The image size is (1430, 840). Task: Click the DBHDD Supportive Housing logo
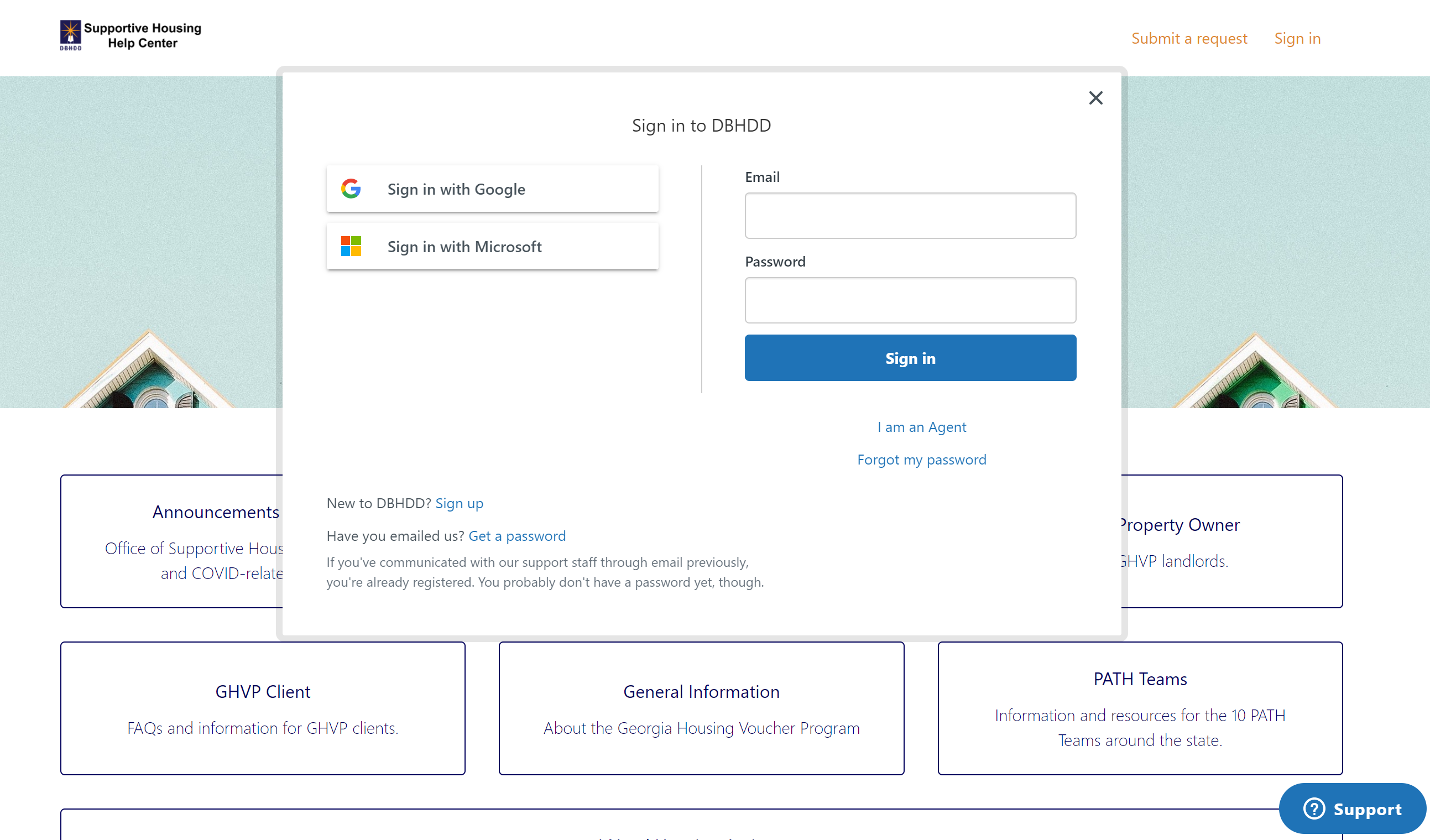pos(131,35)
